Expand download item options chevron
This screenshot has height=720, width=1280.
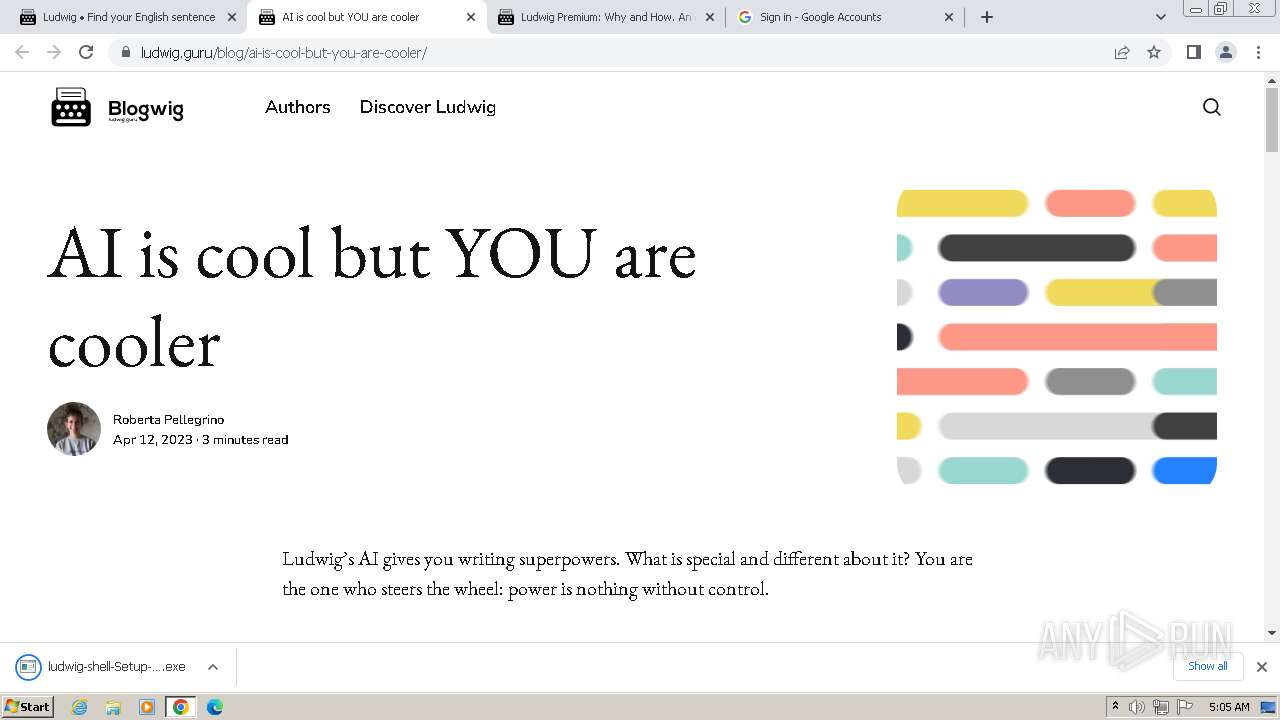[x=212, y=667]
